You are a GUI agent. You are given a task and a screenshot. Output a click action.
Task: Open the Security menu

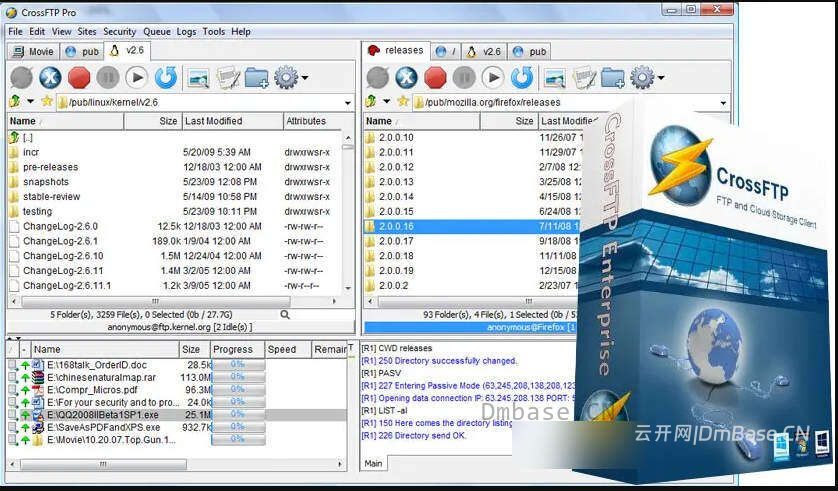pos(120,32)
